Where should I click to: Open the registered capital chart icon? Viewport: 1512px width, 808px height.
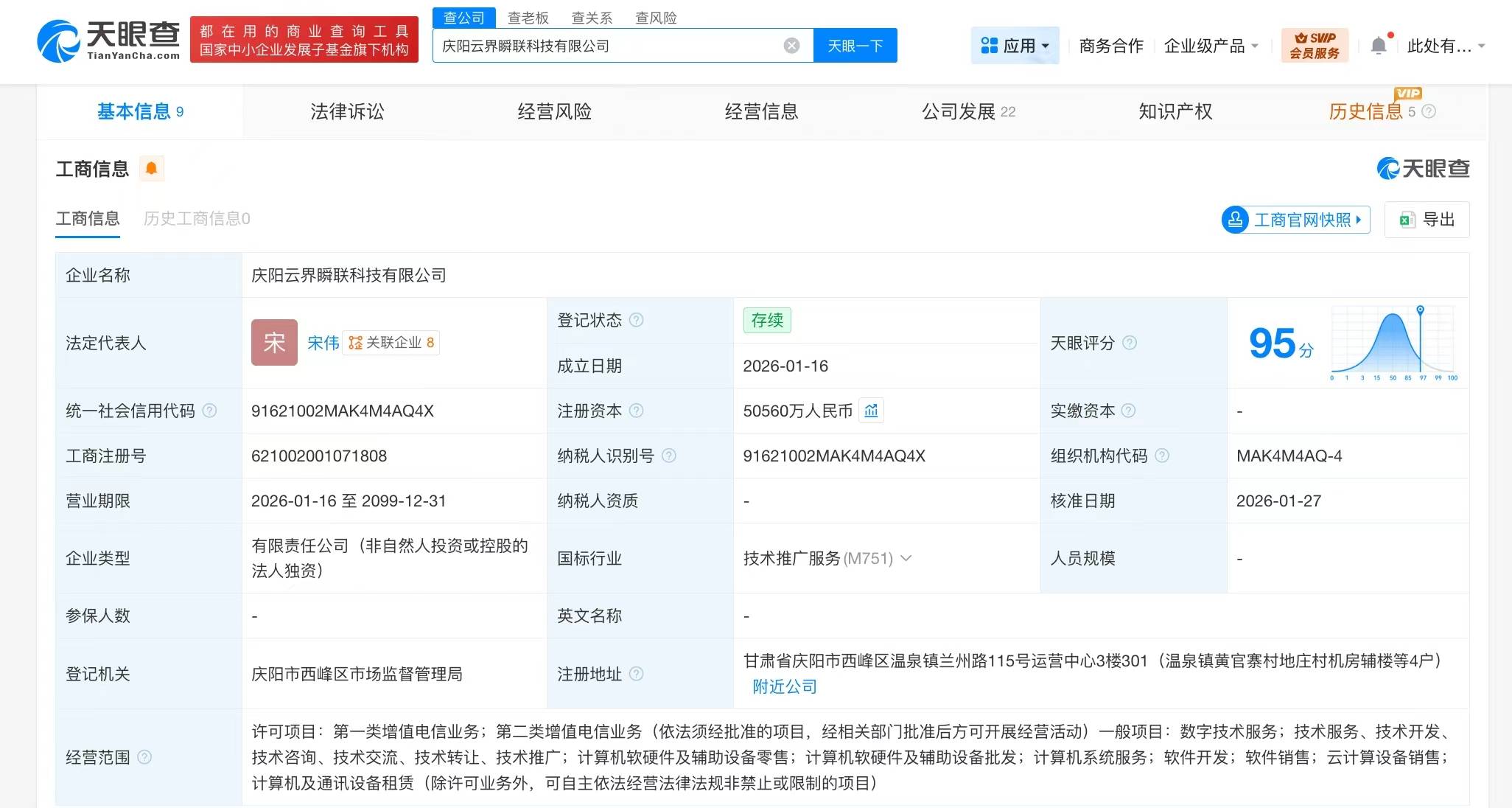[x=871, y=411]
